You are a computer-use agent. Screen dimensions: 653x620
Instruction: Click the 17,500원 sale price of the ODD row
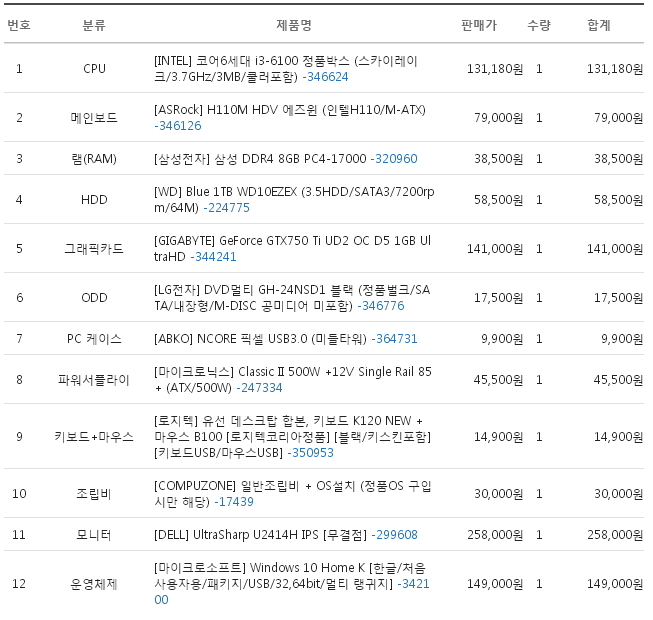pyautogui.click(x=498, y=298)
